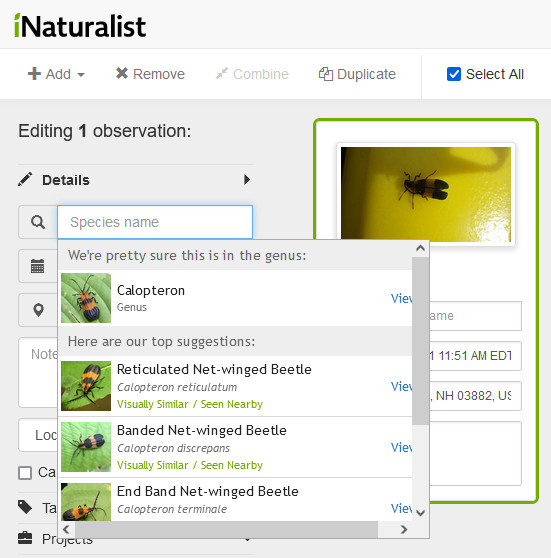This screenshot has width=551, height=558.
Task: Click the horizontal scrollbar thumb
Action: 226,530
